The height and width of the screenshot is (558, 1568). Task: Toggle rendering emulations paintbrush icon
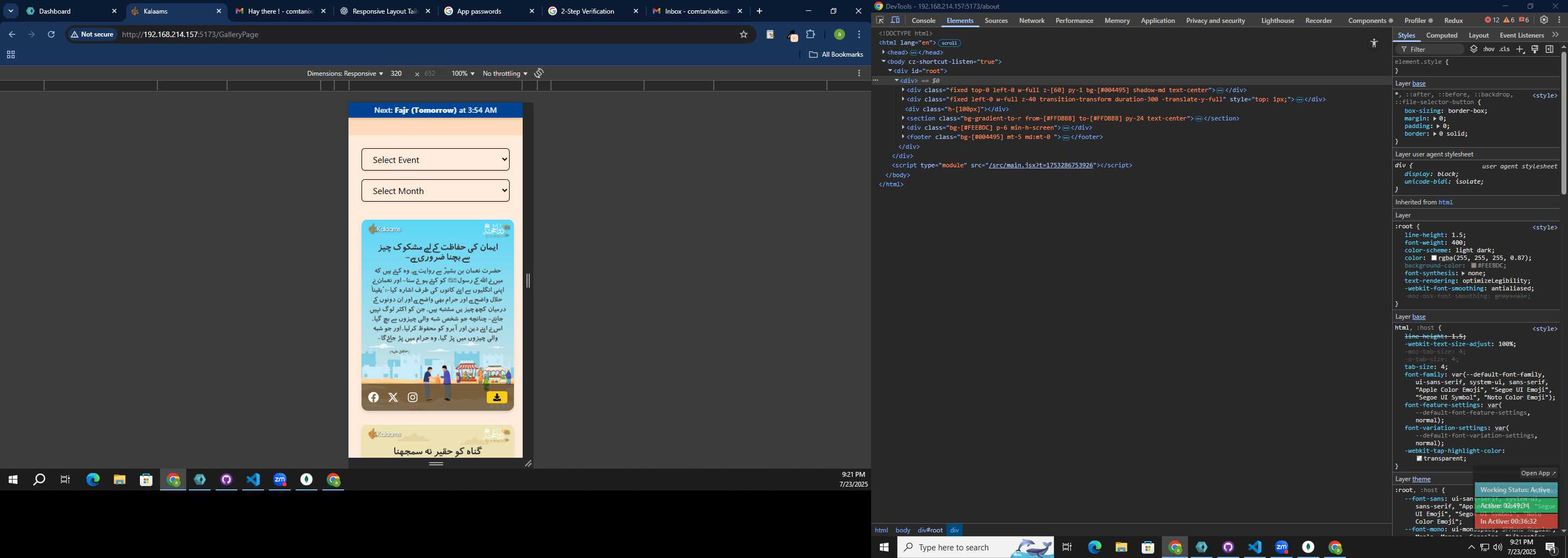(x=1535, y=50)
